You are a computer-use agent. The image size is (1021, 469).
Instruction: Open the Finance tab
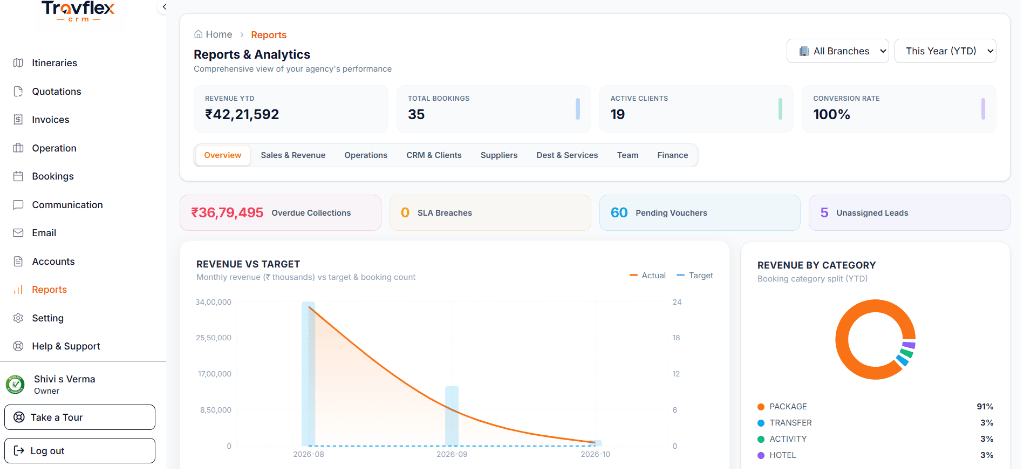[x=673, y=155]
